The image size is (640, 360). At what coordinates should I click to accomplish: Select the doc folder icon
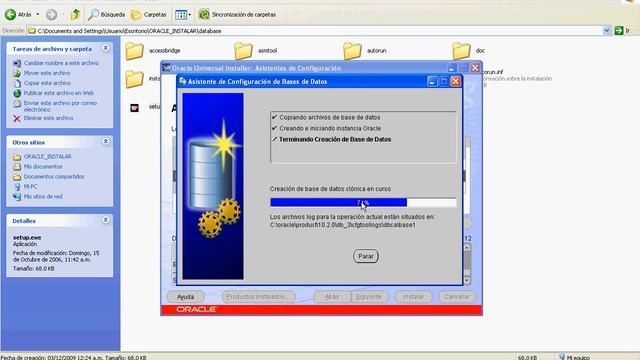[x=461, y=51]
